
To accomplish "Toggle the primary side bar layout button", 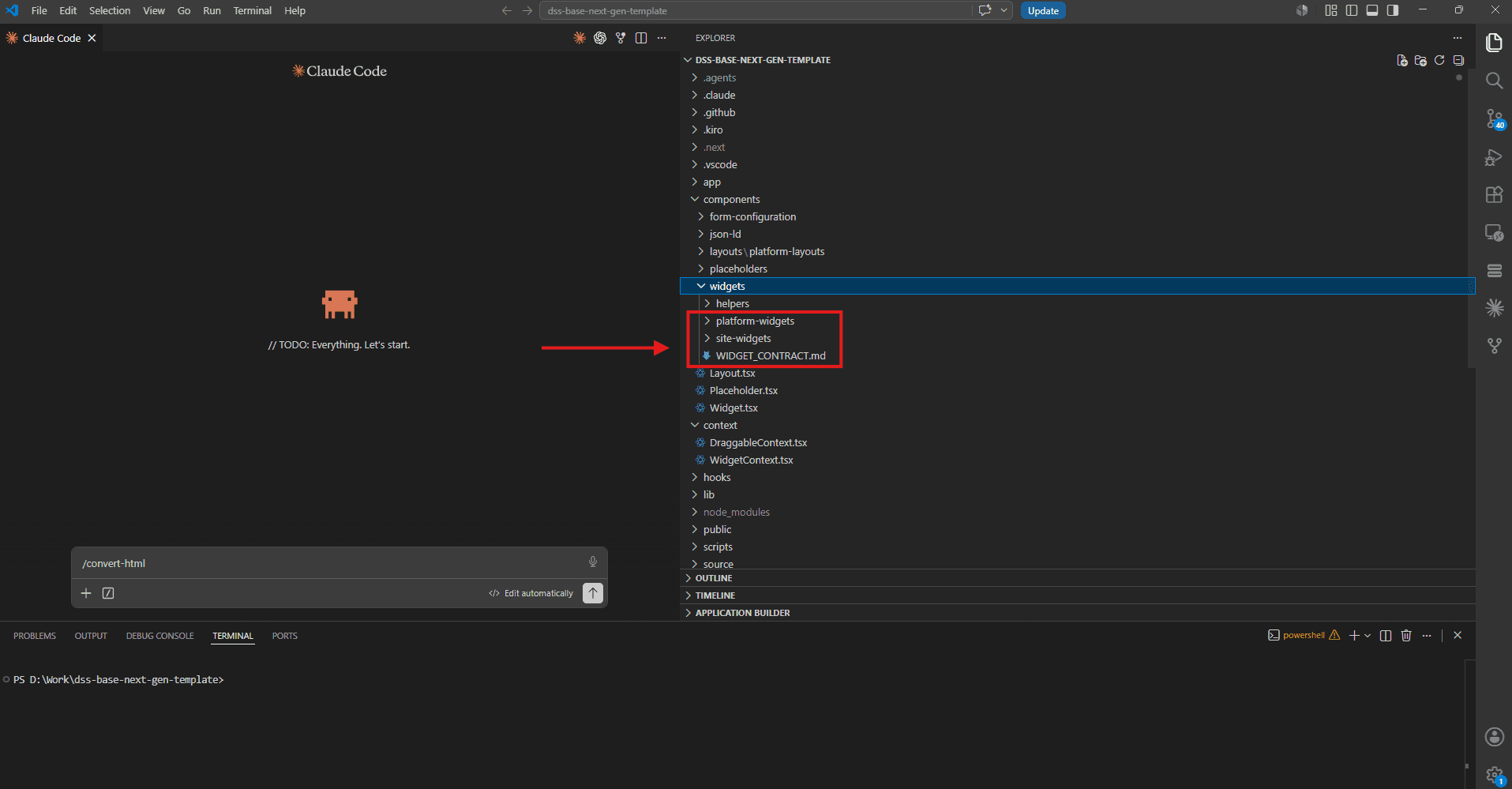I will tap(1352, 10).
